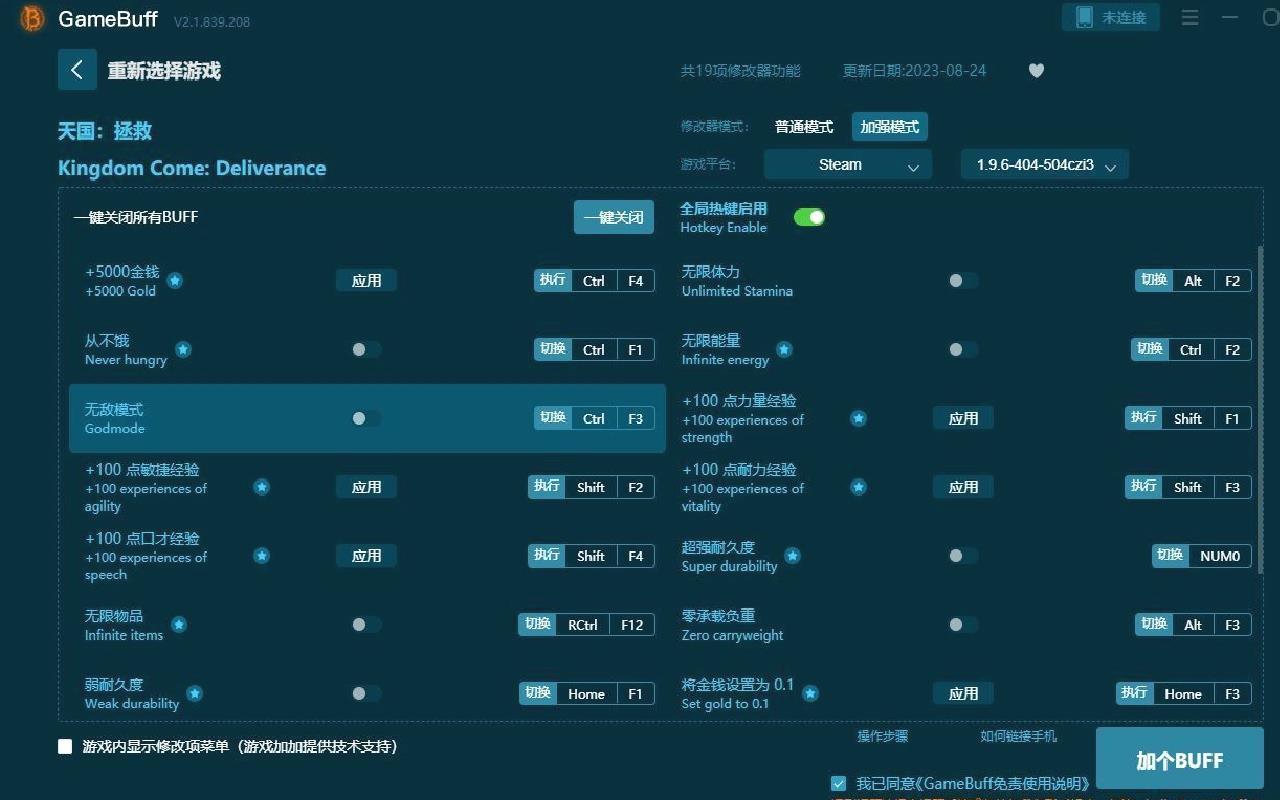This screenshot has height=800, width=1280.
Task: Edit NUM0 hotkey for Super durability
Action: [1202, 555]
